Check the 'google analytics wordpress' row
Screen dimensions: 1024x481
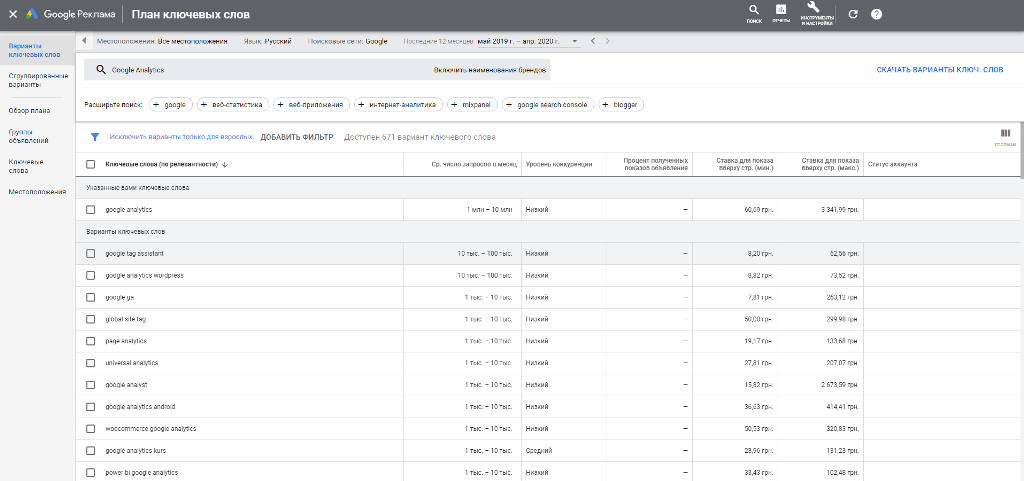pyautogui.click(x=91, y=275)
